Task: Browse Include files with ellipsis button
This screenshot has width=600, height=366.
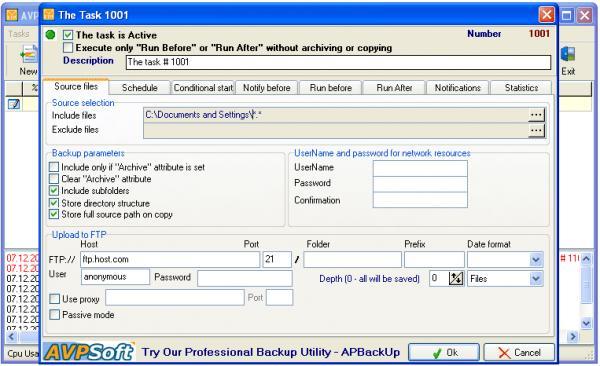Action: click(x=536, y=115)
